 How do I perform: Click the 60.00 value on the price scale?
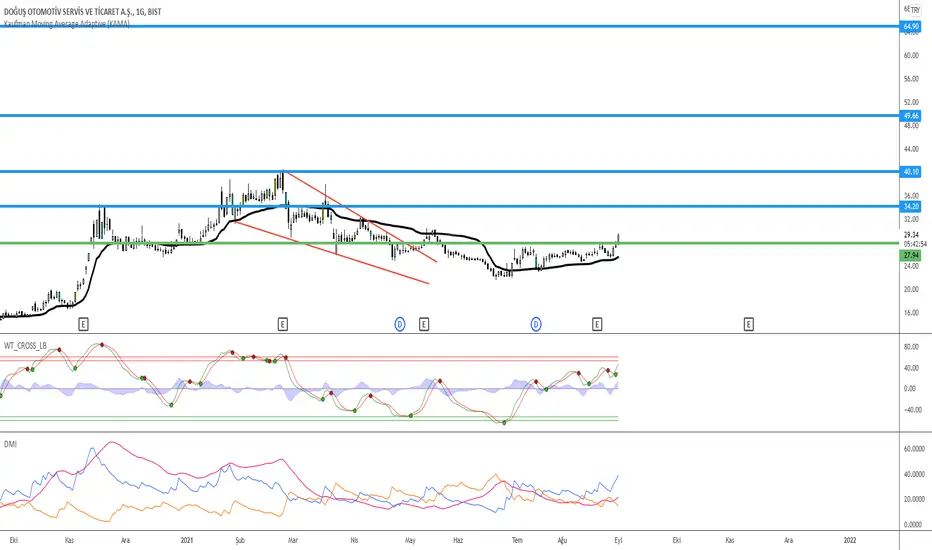pyautogui.click(x=911, y=55)
